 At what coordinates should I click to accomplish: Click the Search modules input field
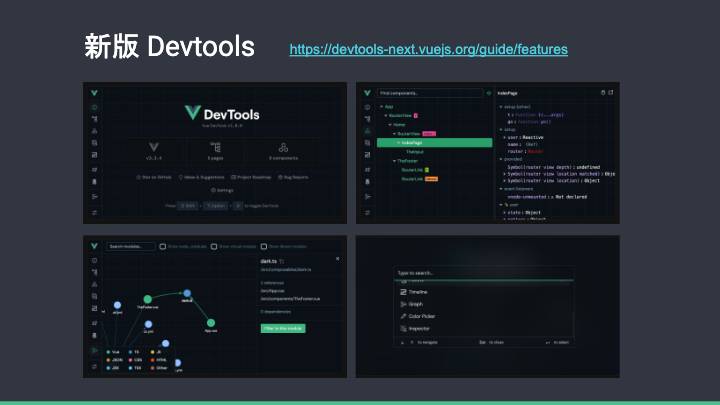pos(130,247)
